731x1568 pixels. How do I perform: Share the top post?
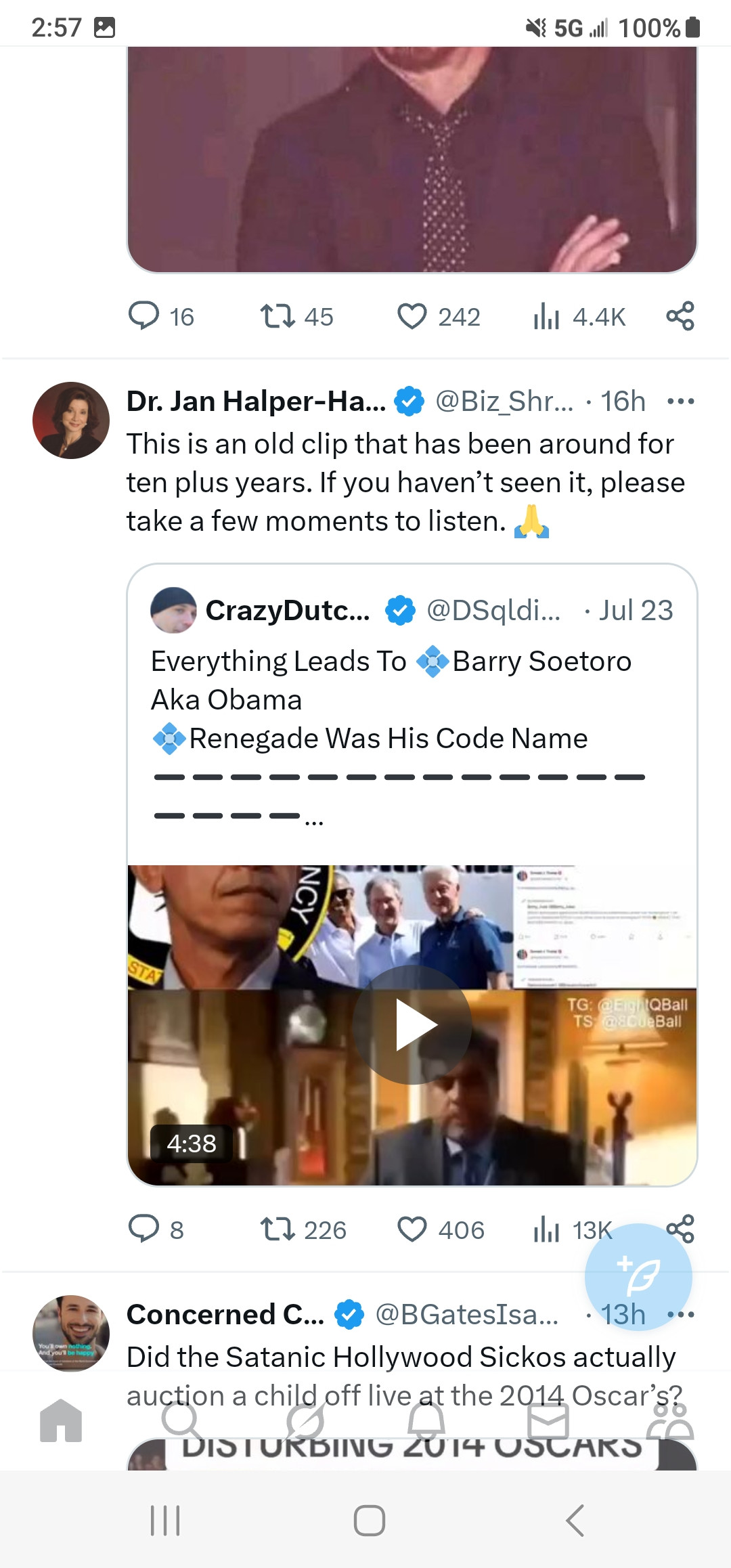pyautogui.click(x=680, y=316)
